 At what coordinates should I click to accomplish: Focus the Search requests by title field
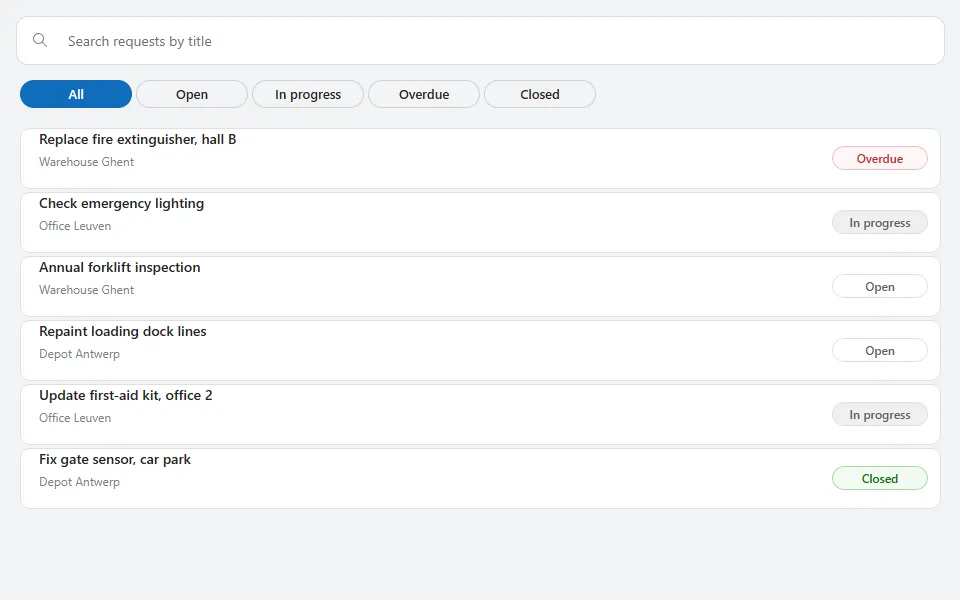480,40
